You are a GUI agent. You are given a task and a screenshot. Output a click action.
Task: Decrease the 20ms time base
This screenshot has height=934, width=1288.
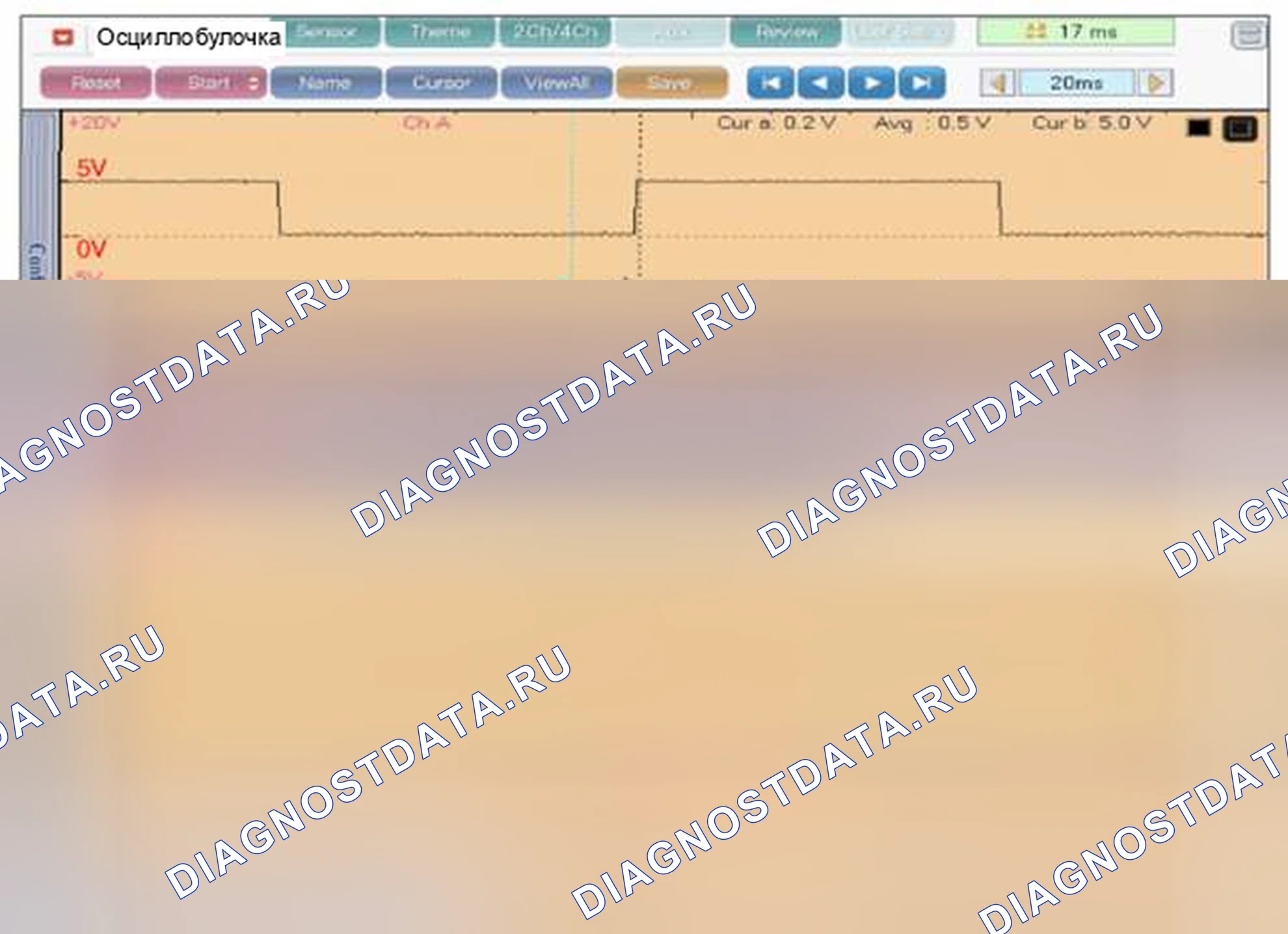click(998, 83)
